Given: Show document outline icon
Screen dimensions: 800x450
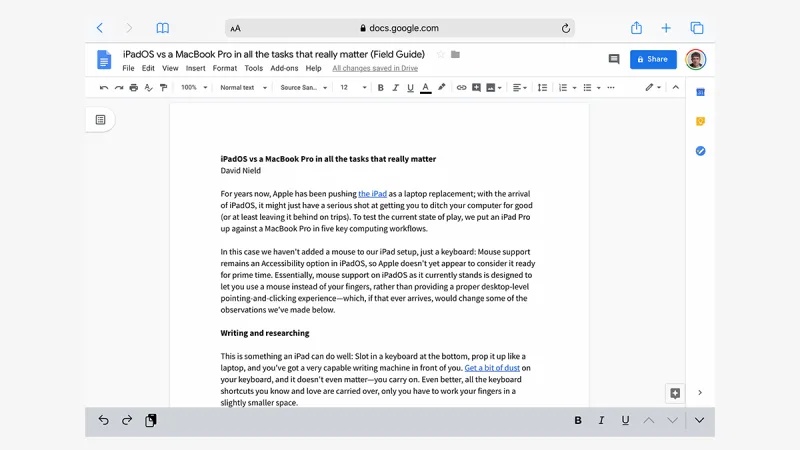Looking at the screenshot, I should pos(101,120).
